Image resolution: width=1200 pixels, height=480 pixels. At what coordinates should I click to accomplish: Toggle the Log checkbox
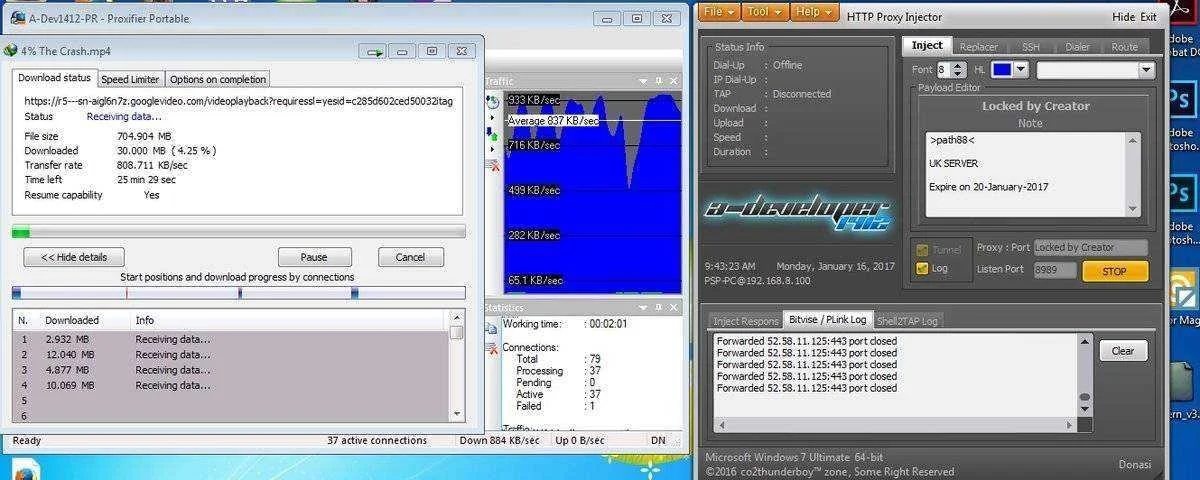click(922, 268)
